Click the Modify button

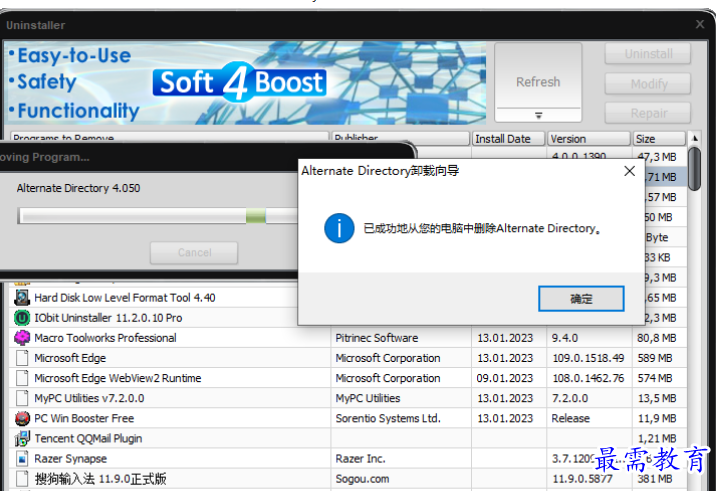click(648, 84)
